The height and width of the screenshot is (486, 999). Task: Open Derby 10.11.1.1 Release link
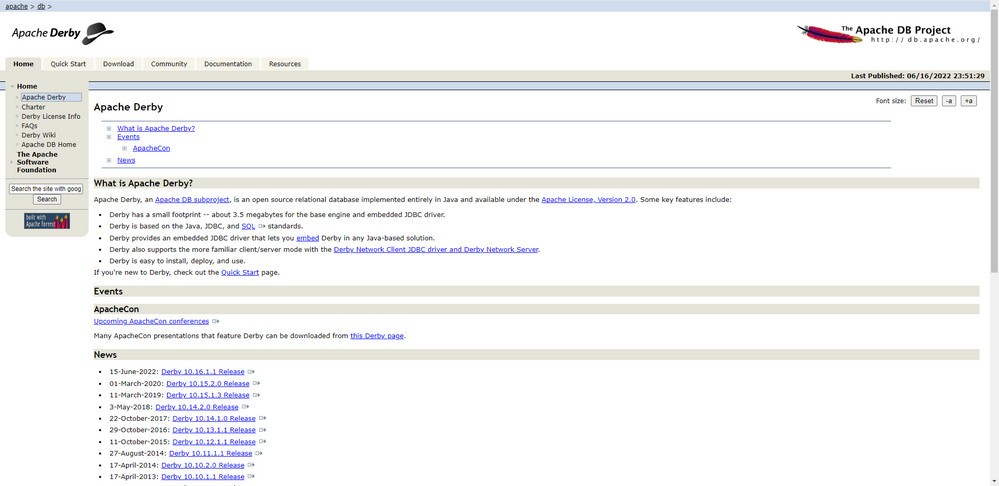coord(211,454)
